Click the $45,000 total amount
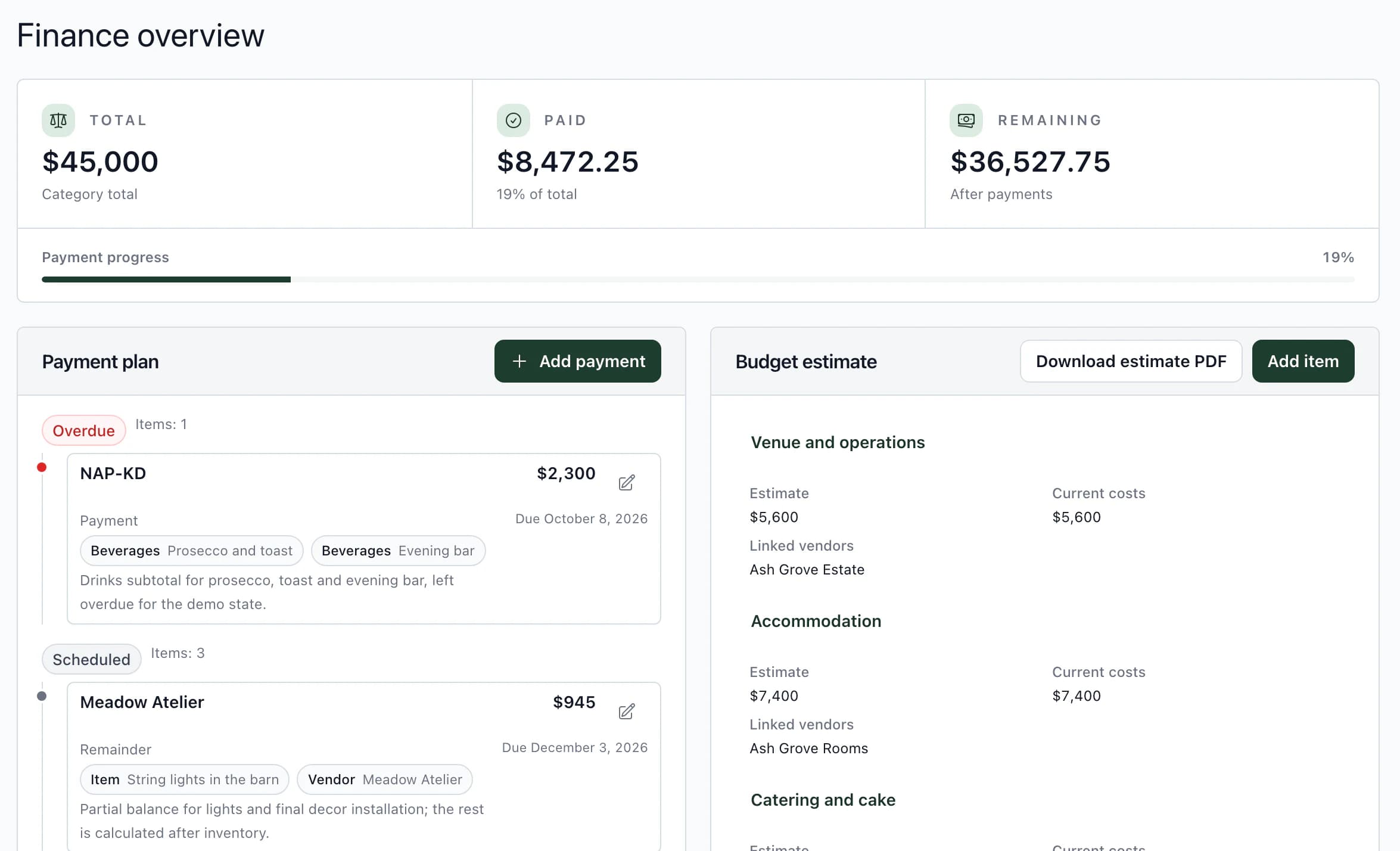 100,161
